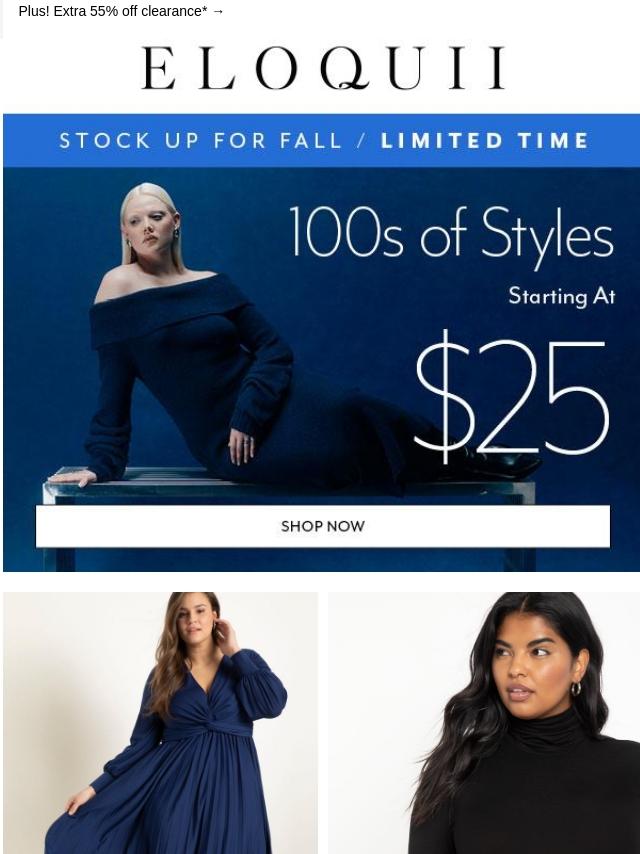640x854 pixels.
Task: Click the blonde model's hand with rings
Action: coord(241,446)
